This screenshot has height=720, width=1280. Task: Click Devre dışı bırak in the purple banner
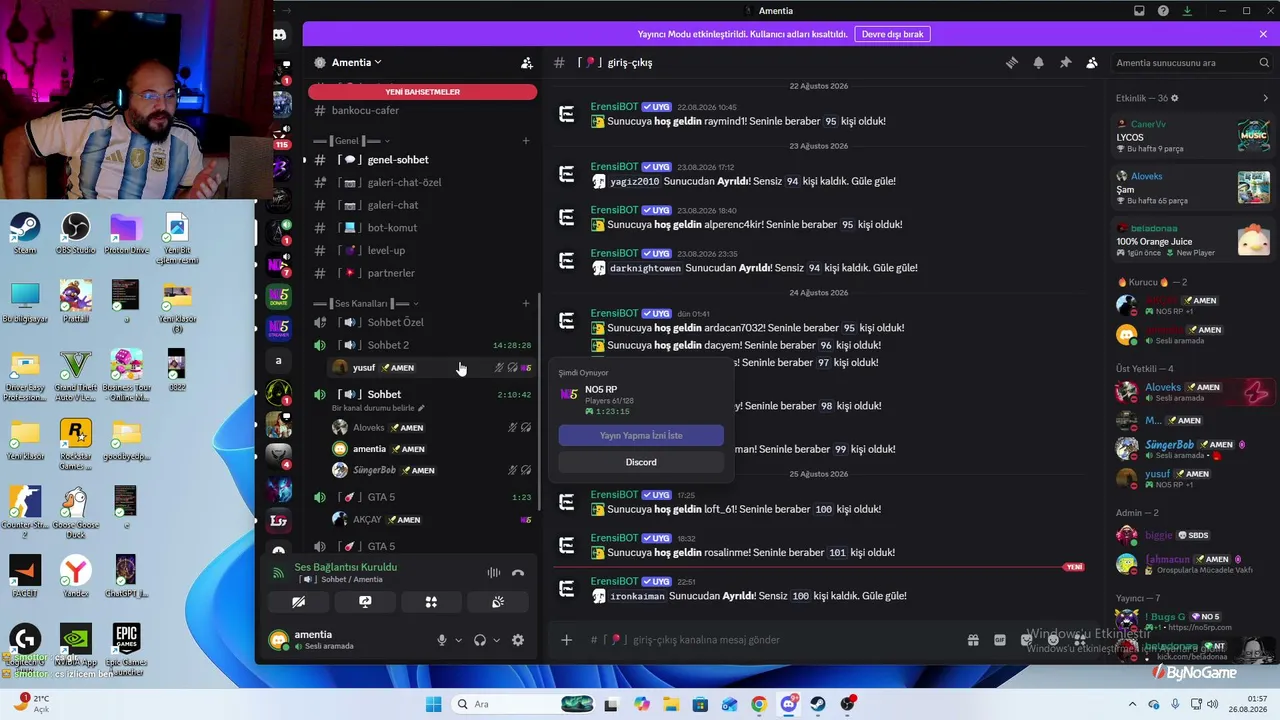click(x=892, y=34)
